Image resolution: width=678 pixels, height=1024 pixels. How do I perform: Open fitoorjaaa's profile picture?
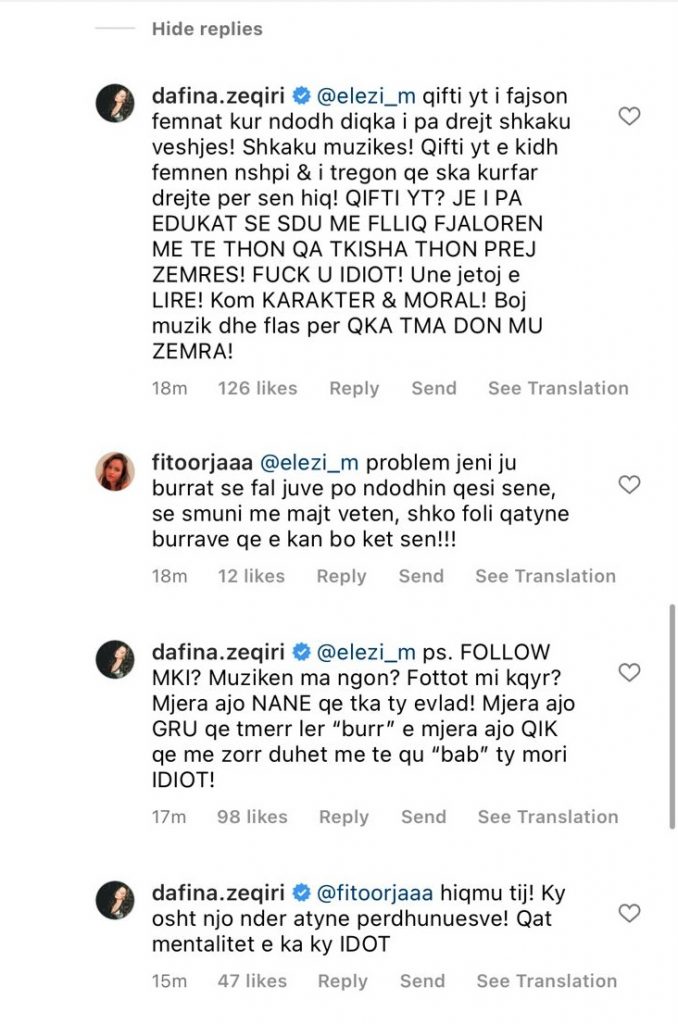[x=115, y=470]
